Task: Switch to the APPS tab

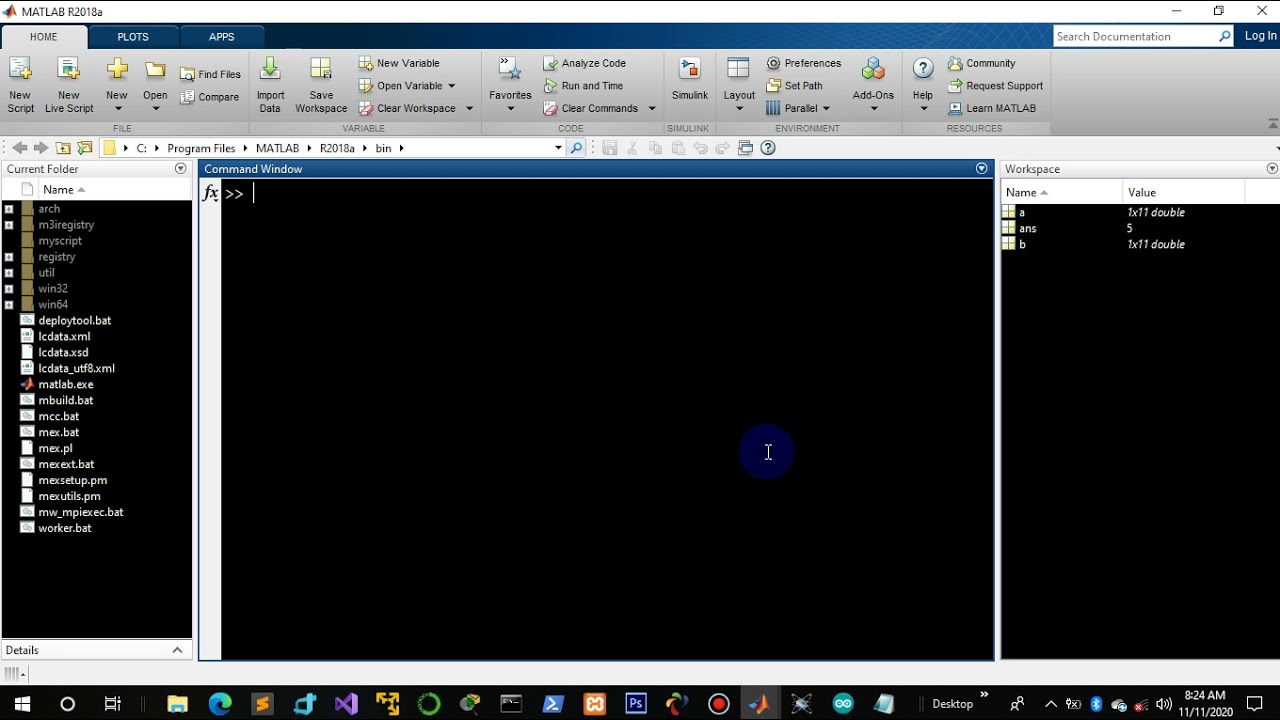Action: tap(222, 37)
